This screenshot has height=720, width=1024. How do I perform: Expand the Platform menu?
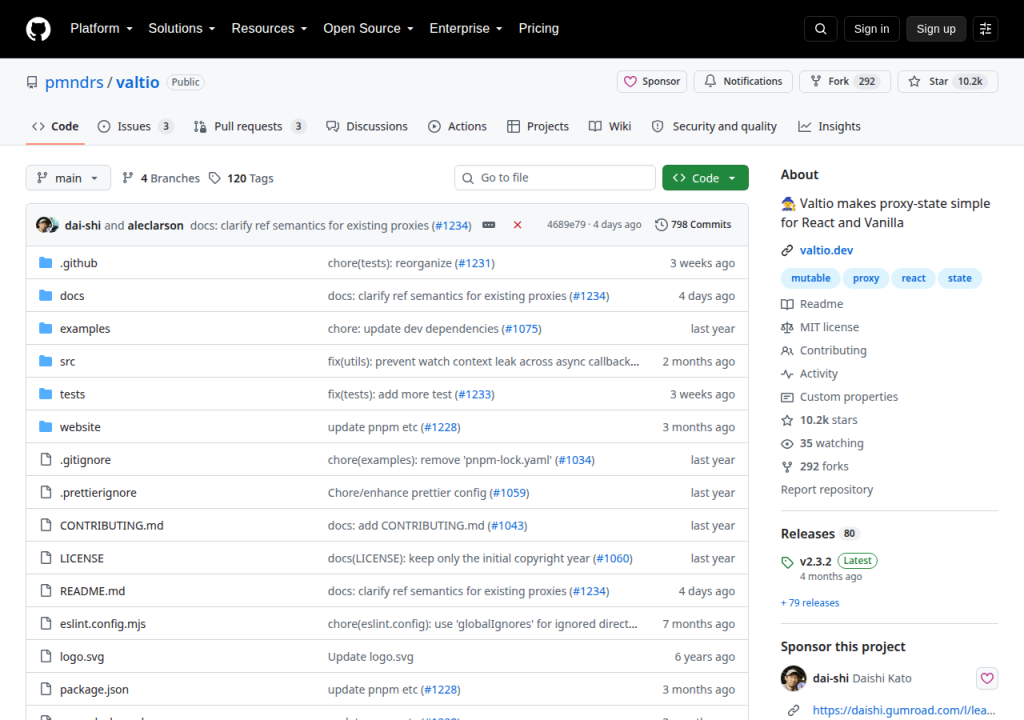click(x=101, y=29)
